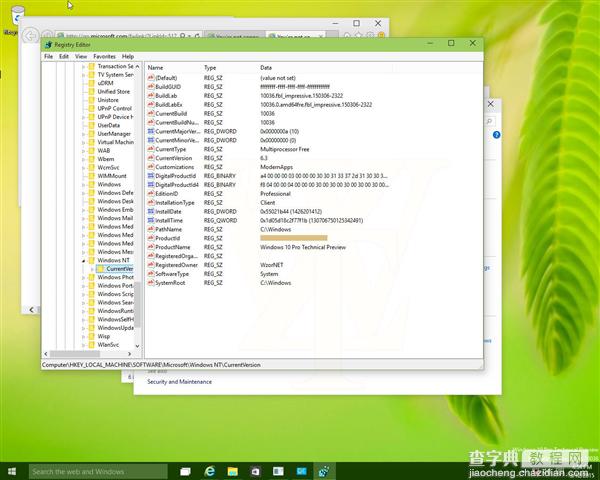Select the InstallDate DWORD icon
The height and width of the screenshot is (480, 600).
click(151, 211)
